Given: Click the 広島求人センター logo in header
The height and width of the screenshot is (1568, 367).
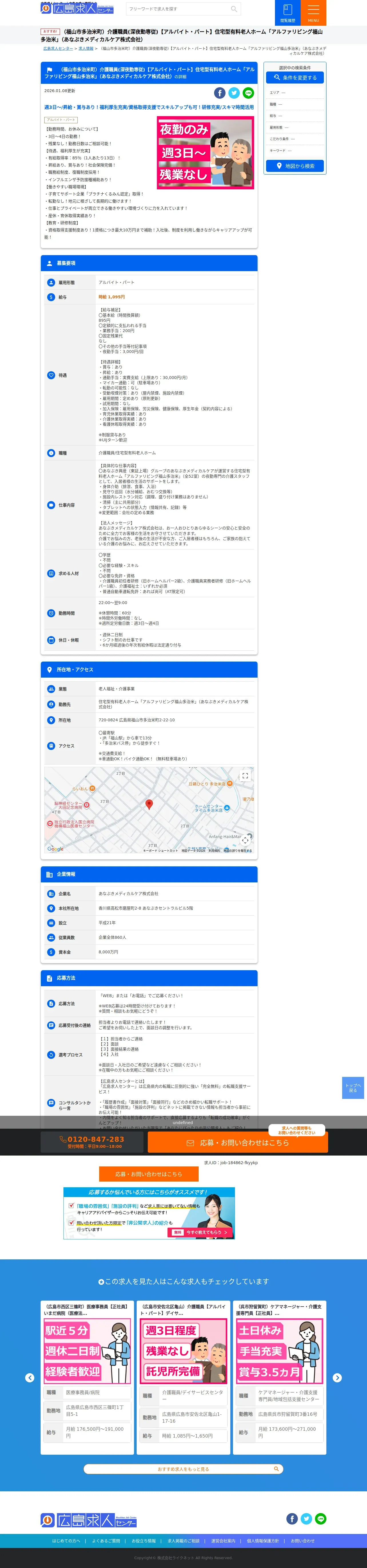Looking at the screenshot, I should pyautogui.click(x=77, y=9).
